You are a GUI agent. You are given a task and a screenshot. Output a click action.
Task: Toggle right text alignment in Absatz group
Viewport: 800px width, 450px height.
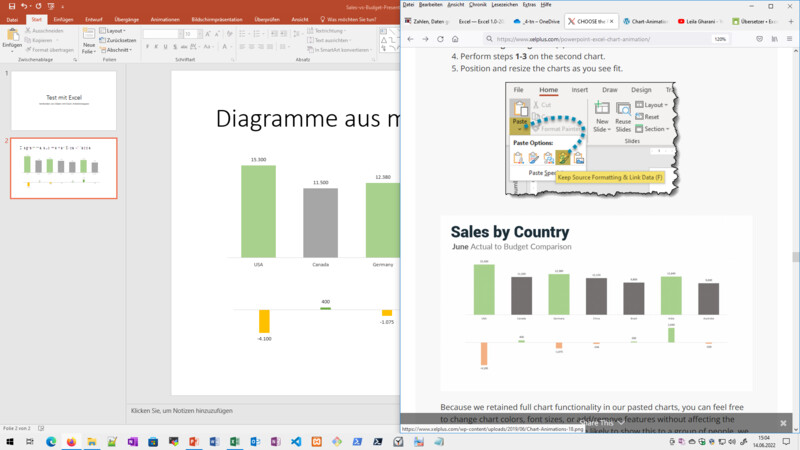pyautogui.click(x=261, y=47)
